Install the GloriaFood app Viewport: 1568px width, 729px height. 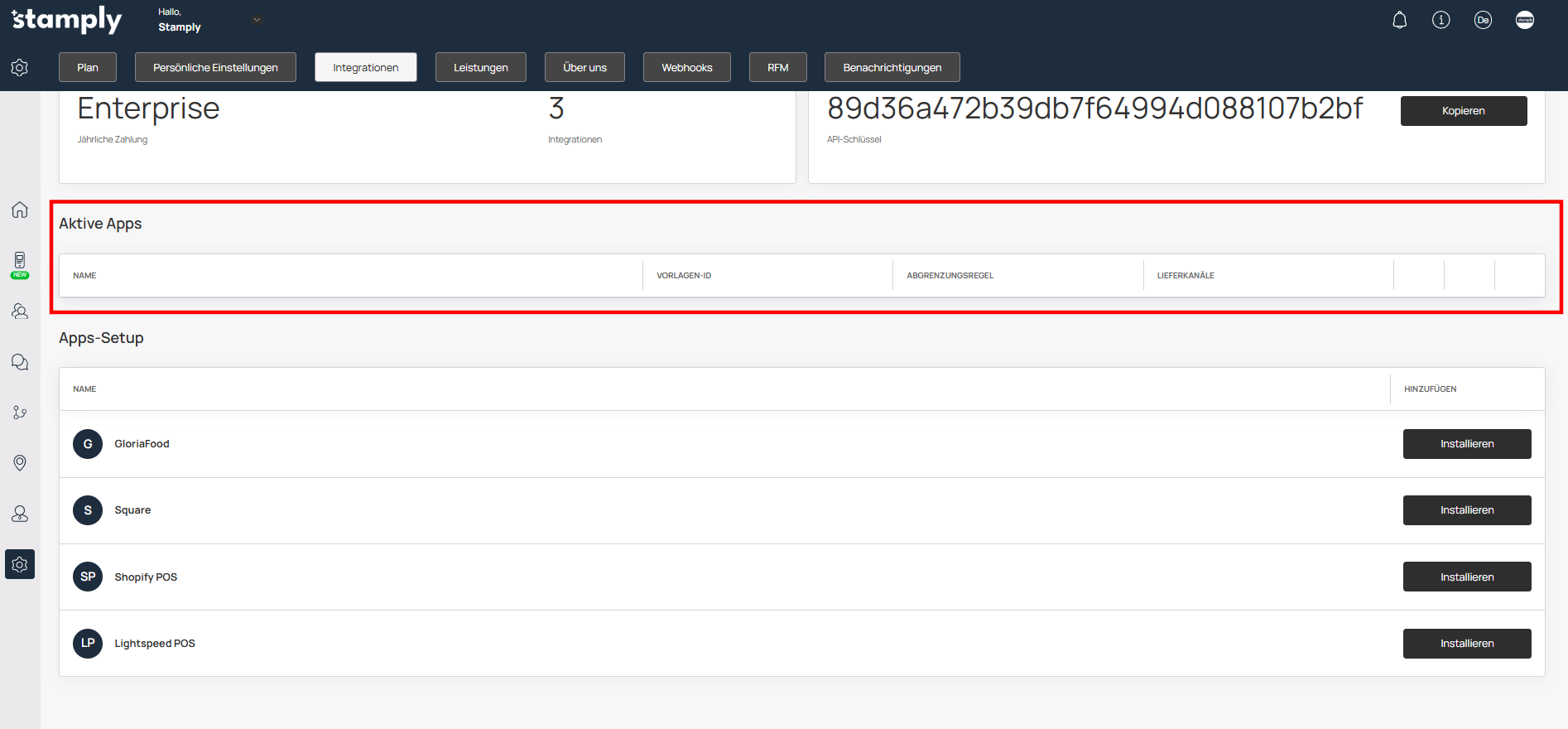point(1466,444)
